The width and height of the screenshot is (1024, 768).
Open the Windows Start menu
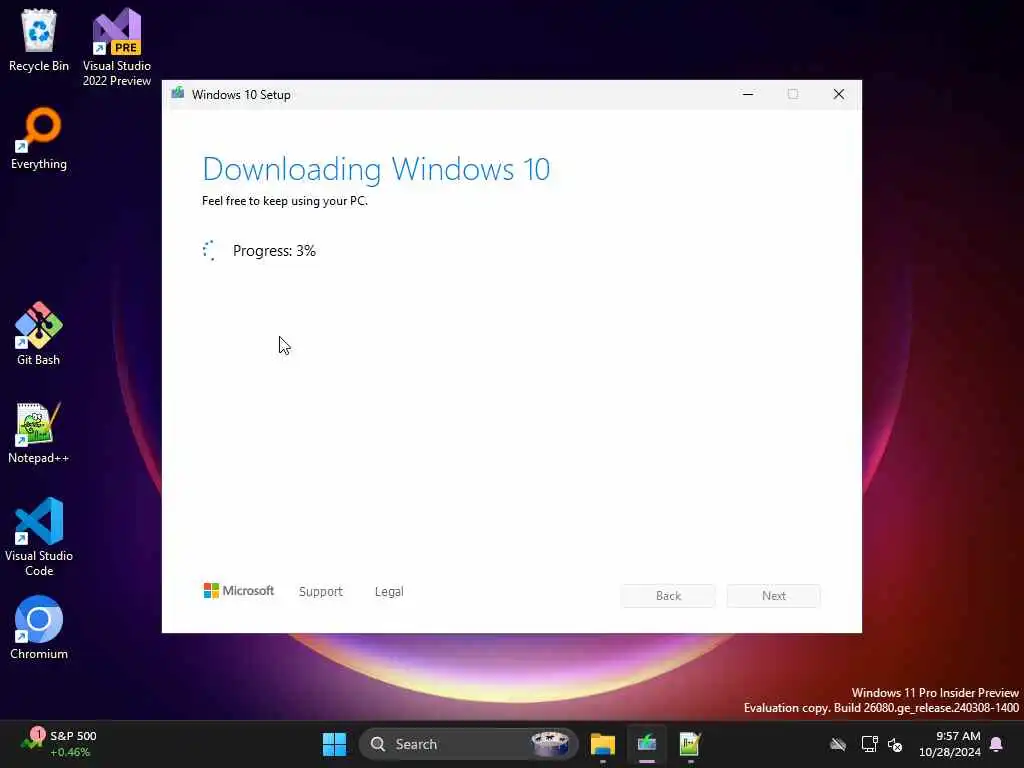point(334,744)
